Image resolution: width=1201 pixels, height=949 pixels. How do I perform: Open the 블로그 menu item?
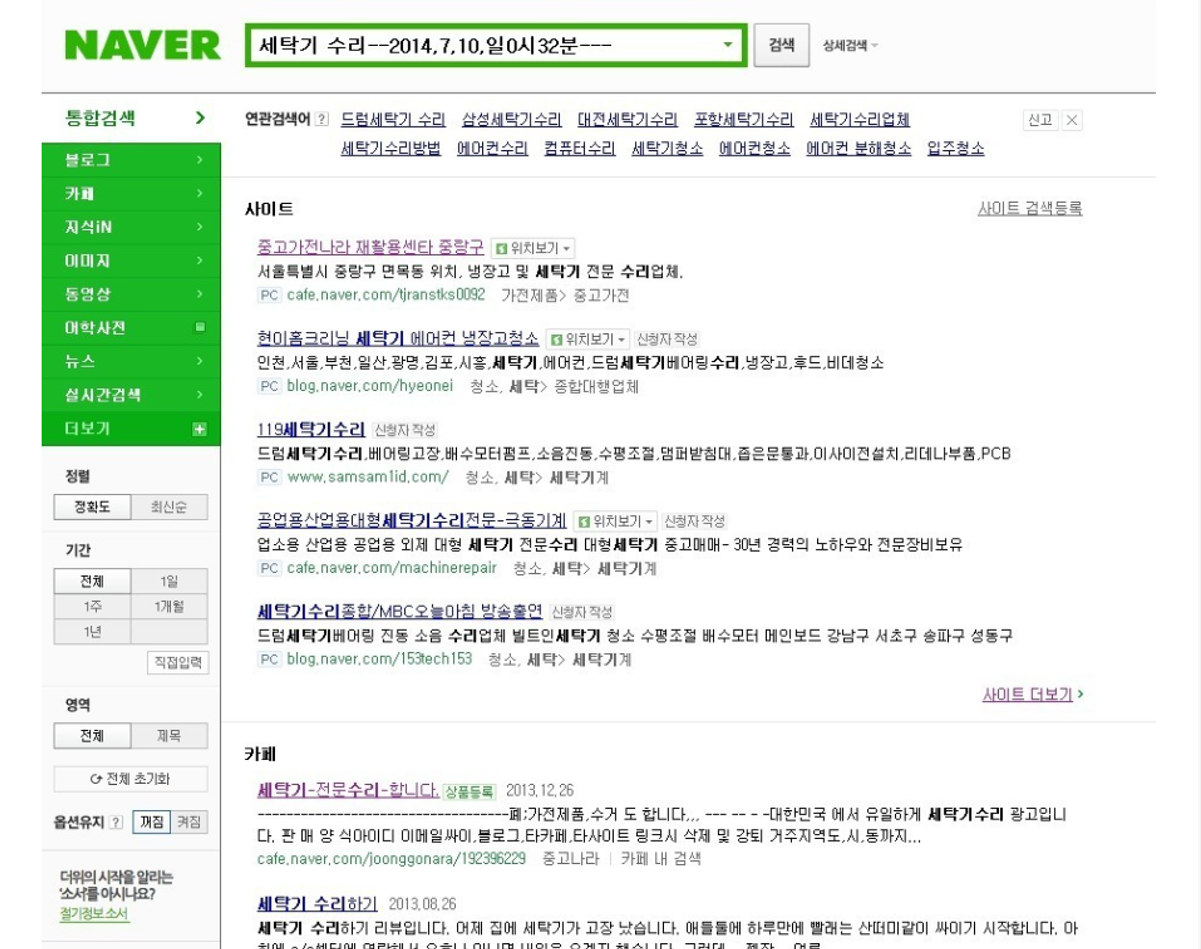(x=131, y=160)
